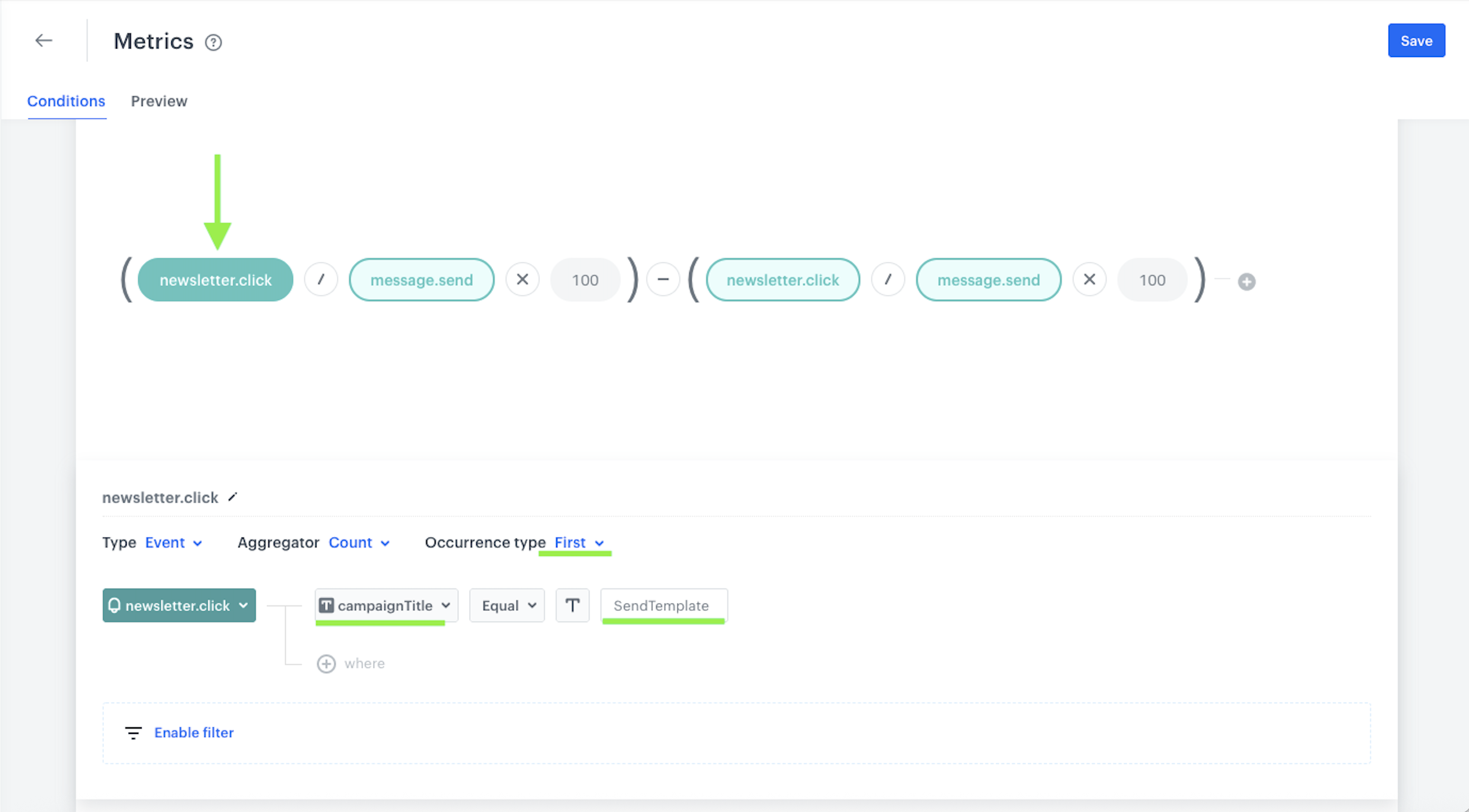Viewport: 1469px width, 812px height.
Task: Click the Save button
Action: [x=1416, y=40]
